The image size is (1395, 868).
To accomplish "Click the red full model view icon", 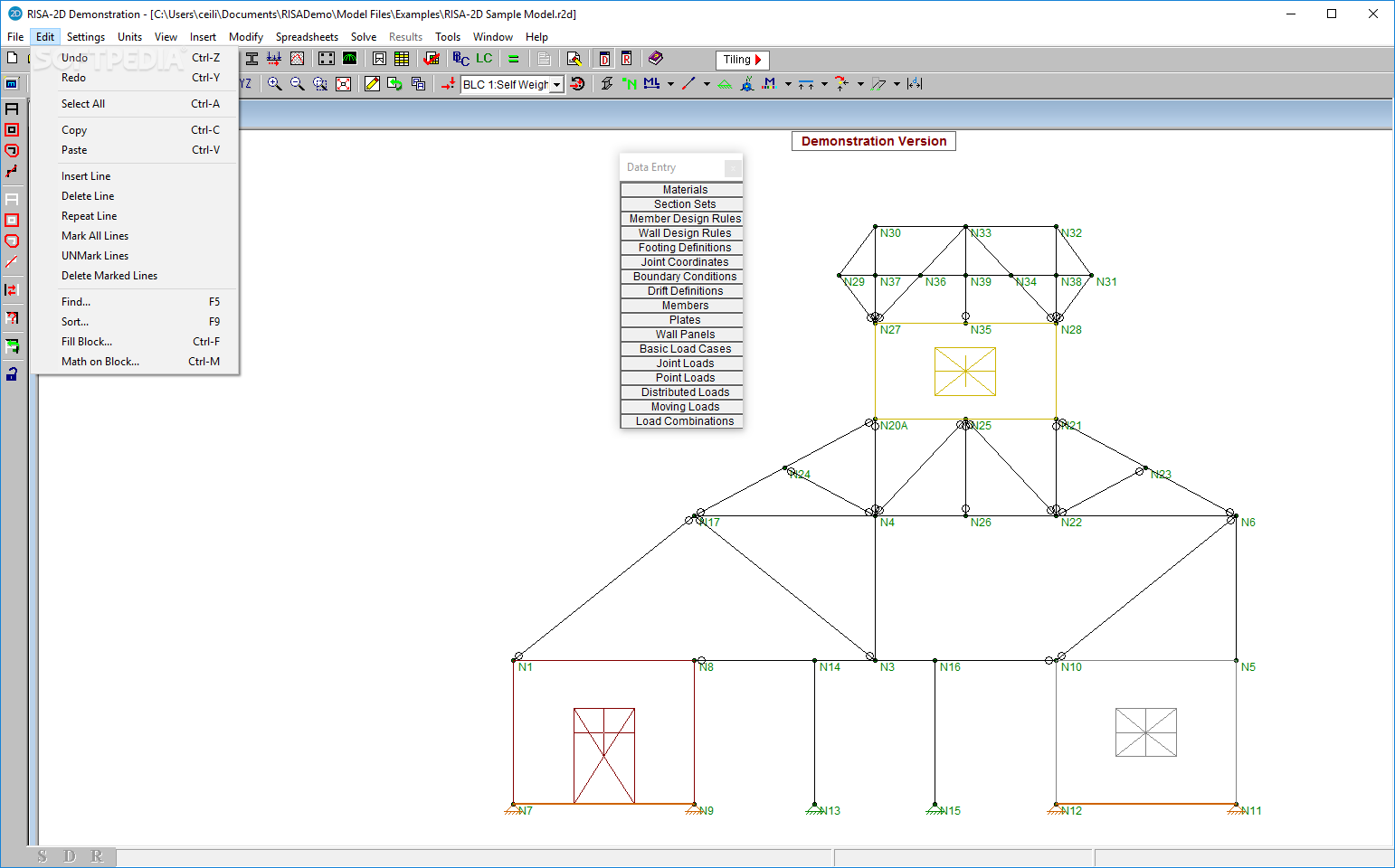I will [x=343, y=84].
